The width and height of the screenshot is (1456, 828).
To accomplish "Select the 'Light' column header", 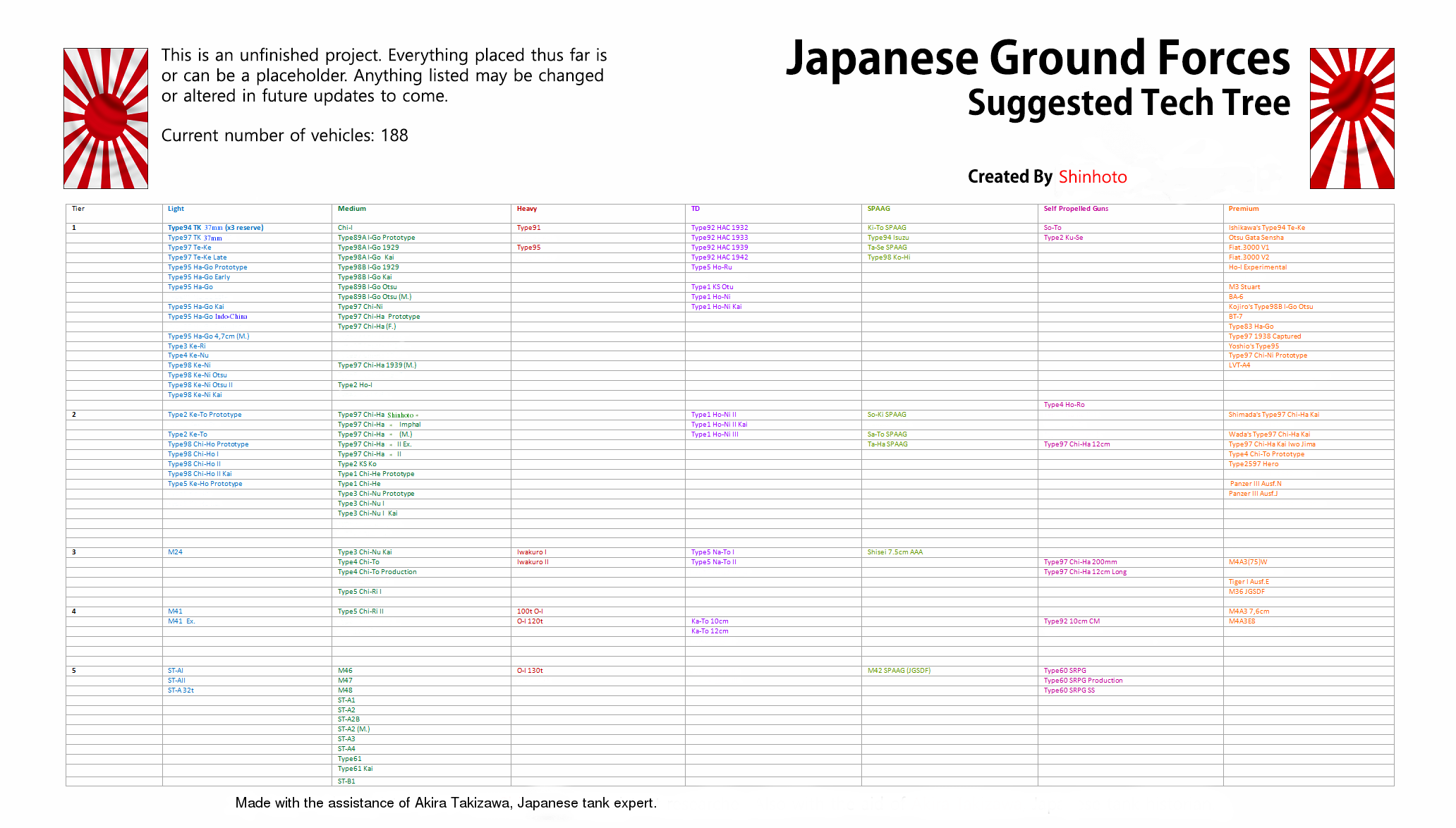I will (x=176, y=209).
